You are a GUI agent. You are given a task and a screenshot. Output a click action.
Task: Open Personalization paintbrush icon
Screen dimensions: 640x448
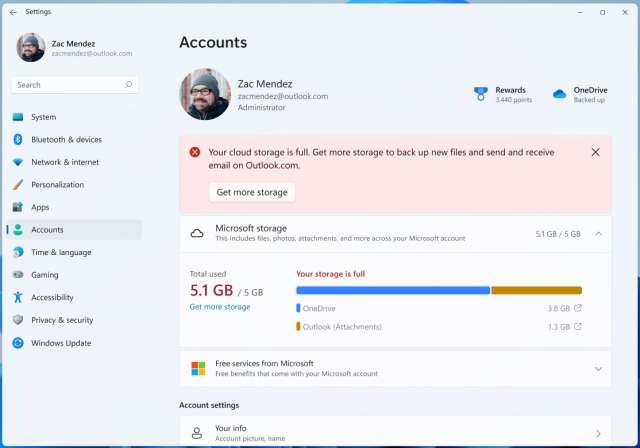[18, 184]
